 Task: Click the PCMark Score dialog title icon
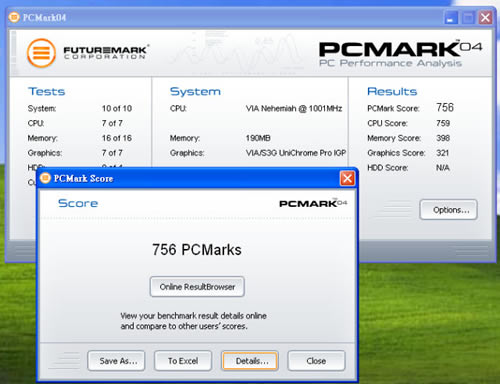(x=45, y=178)
